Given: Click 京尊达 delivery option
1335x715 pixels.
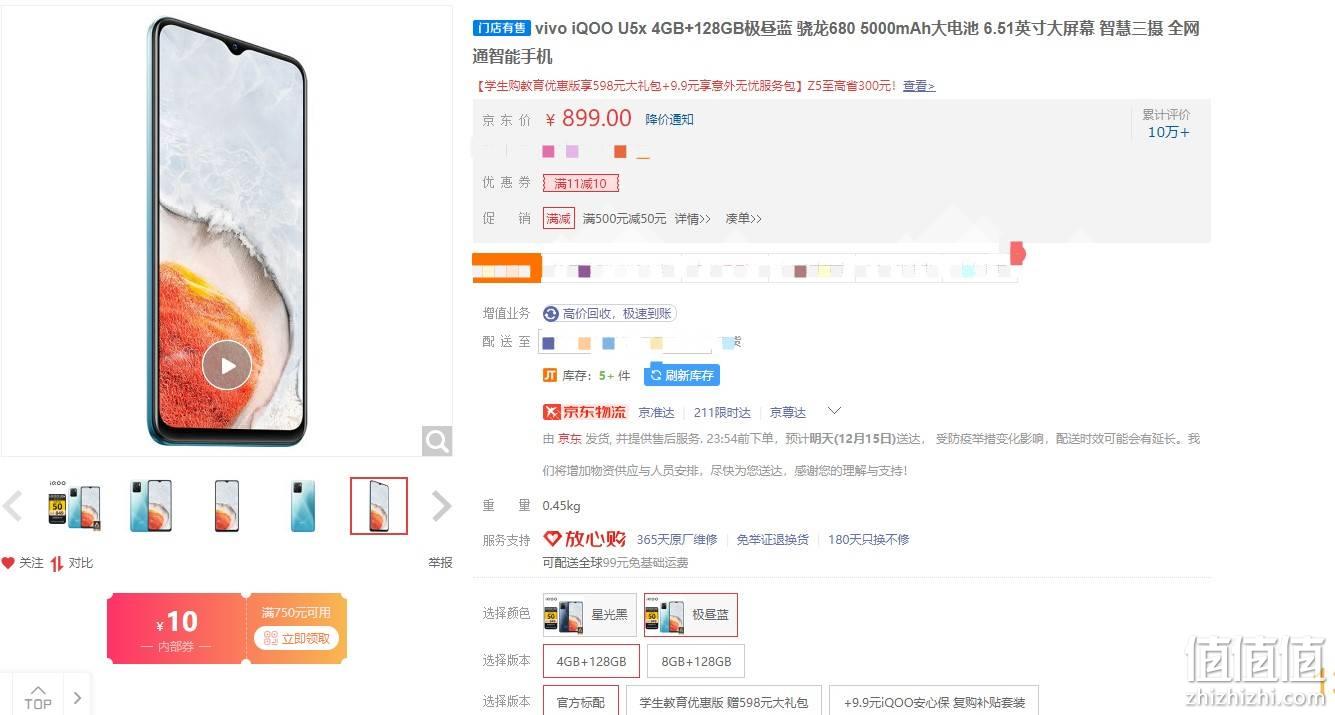Looking at the screenshot, I should tap(788, 412).
